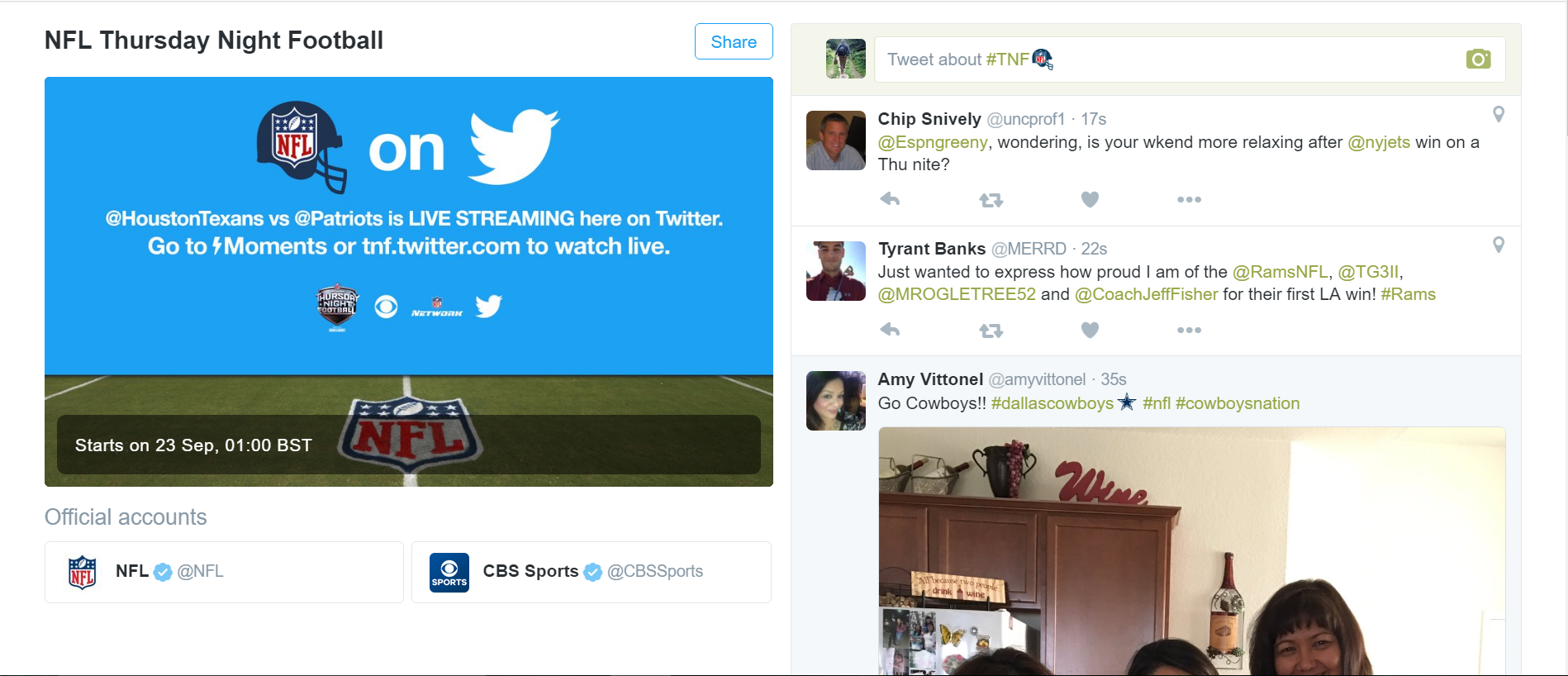Open Chip Snively's name link

(x=929, y=119)
